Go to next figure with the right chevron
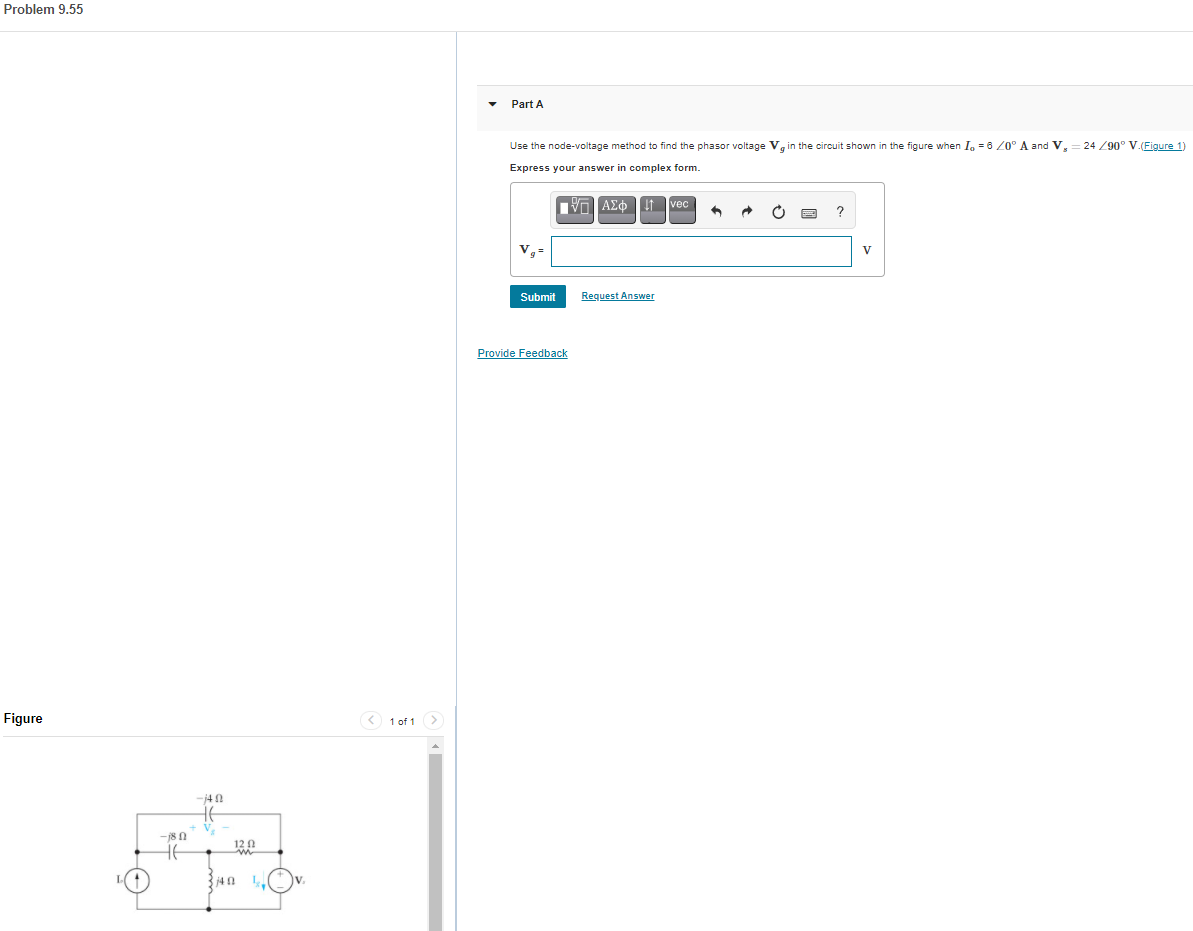 (x=433, y=720)
